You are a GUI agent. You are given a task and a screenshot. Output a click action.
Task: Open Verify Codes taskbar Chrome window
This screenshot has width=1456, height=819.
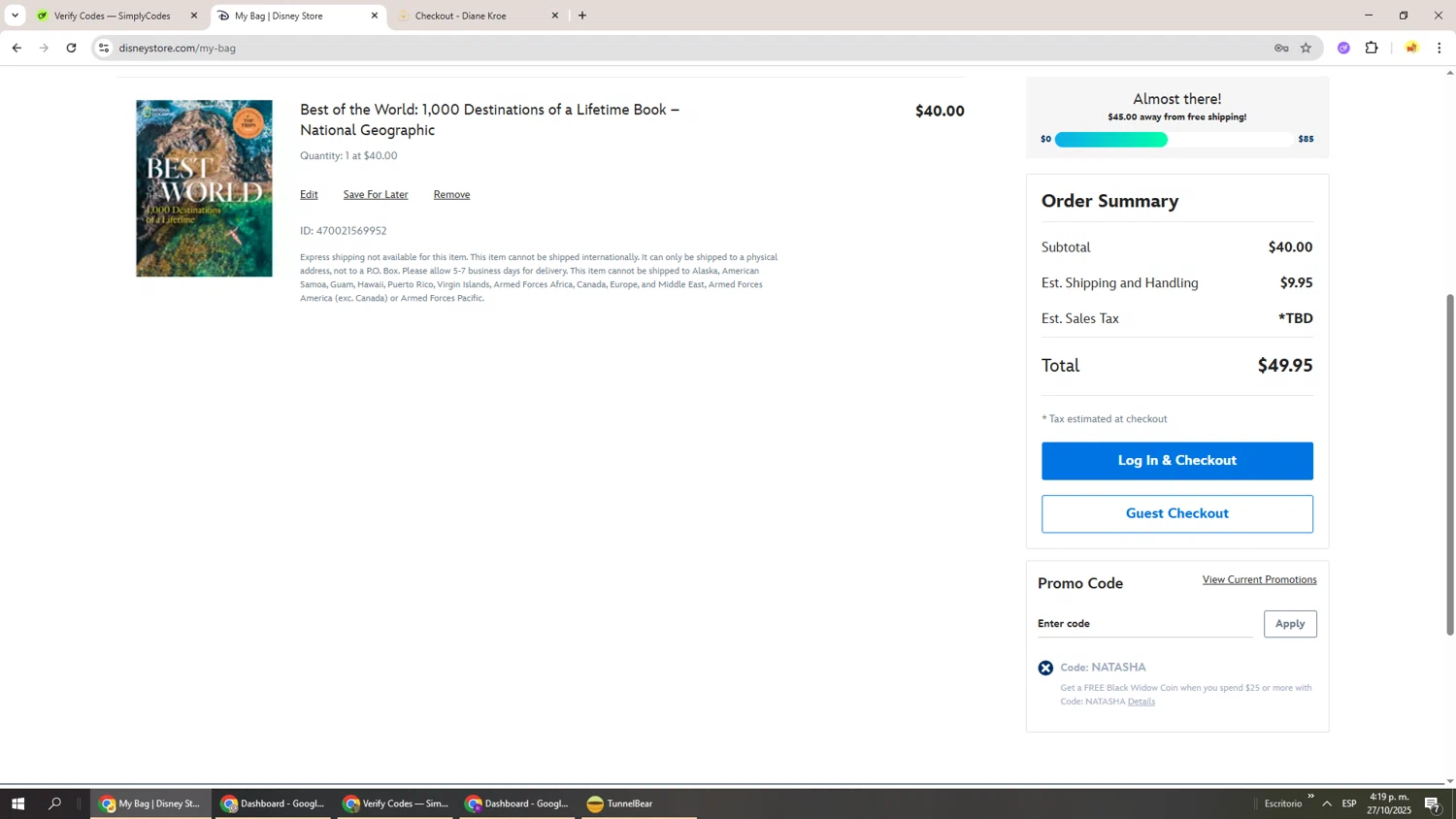[x=395, y=803]
